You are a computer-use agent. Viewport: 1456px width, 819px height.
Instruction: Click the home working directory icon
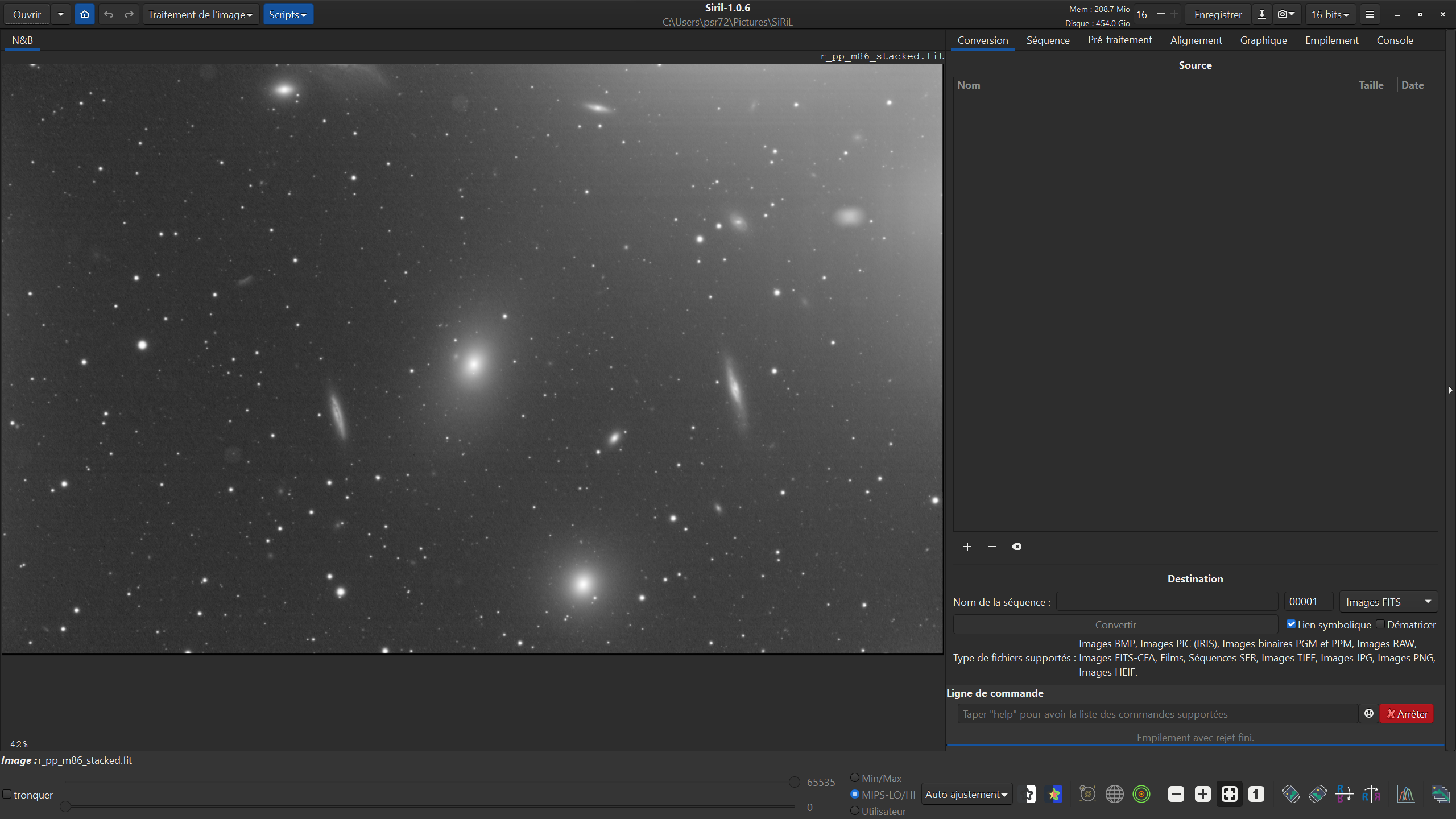(x=85, y=14)
